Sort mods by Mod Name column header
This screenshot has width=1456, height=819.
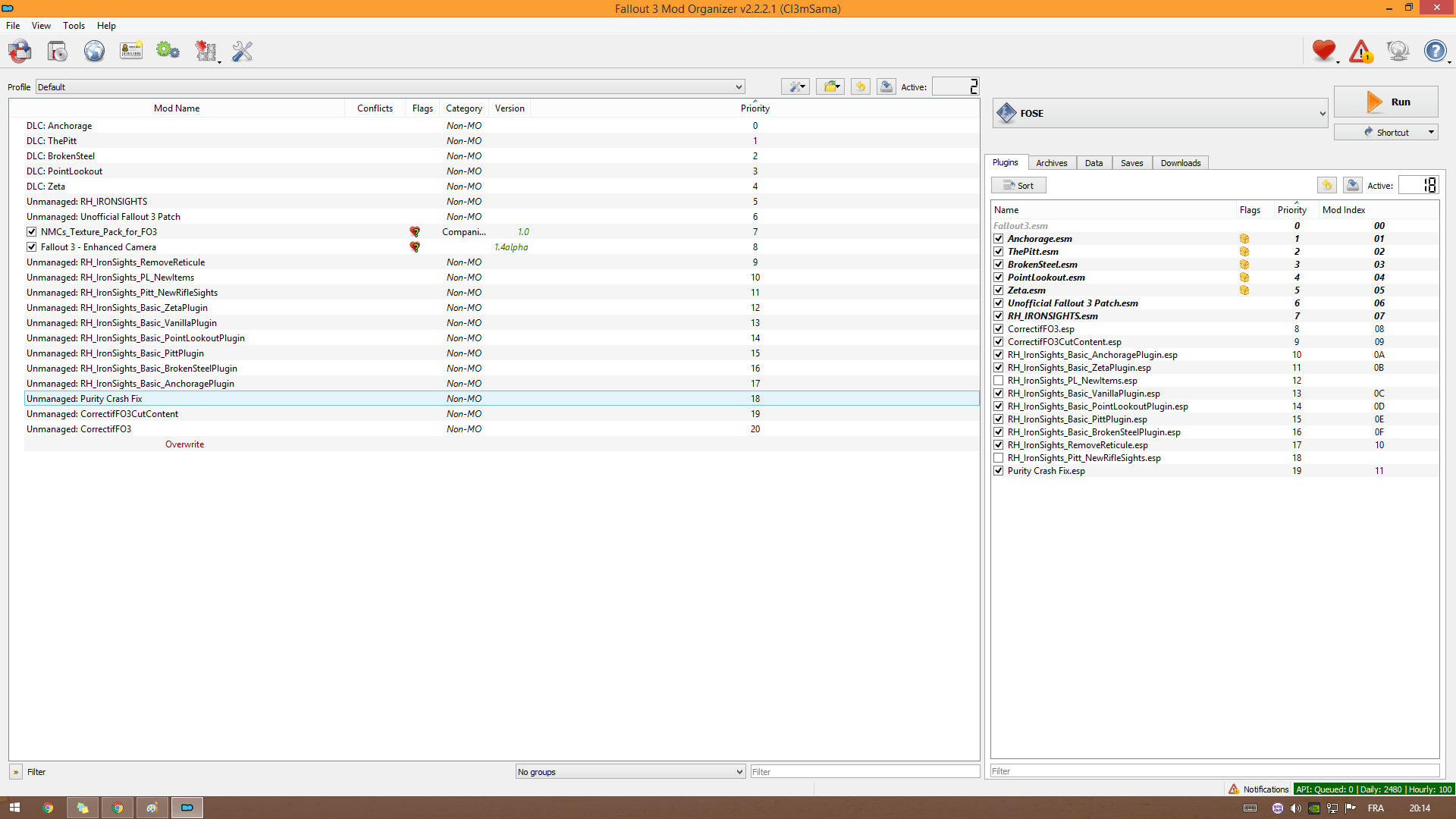point(177,108)
